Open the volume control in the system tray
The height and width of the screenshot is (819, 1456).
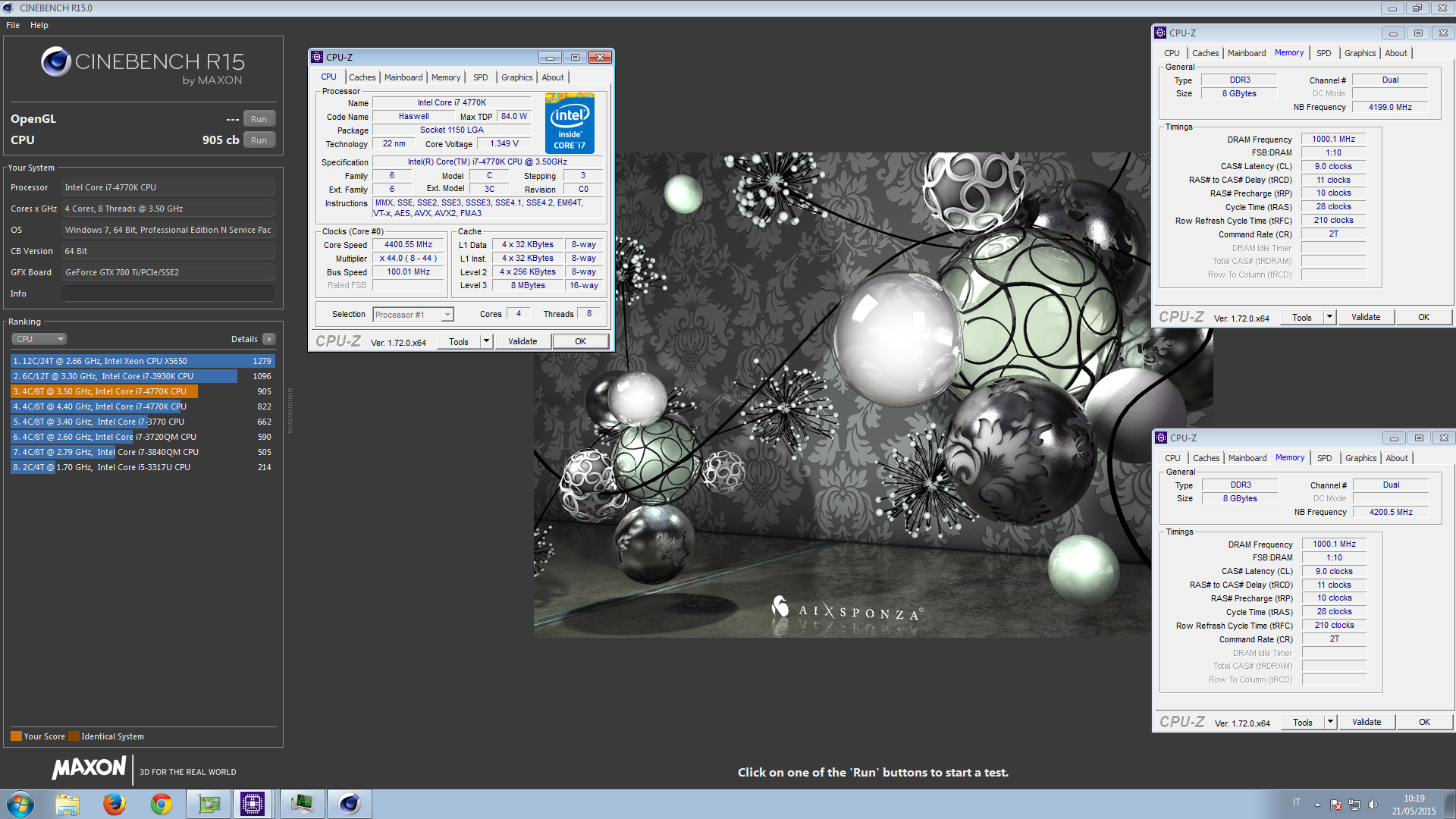pos(1373,805)
